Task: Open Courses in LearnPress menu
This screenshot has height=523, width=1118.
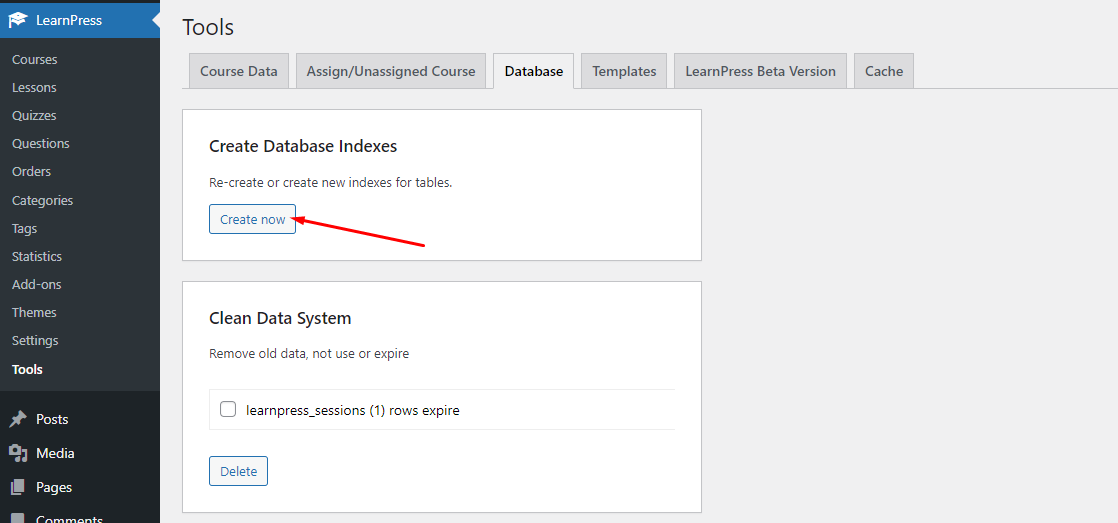Action: point(34,60)
